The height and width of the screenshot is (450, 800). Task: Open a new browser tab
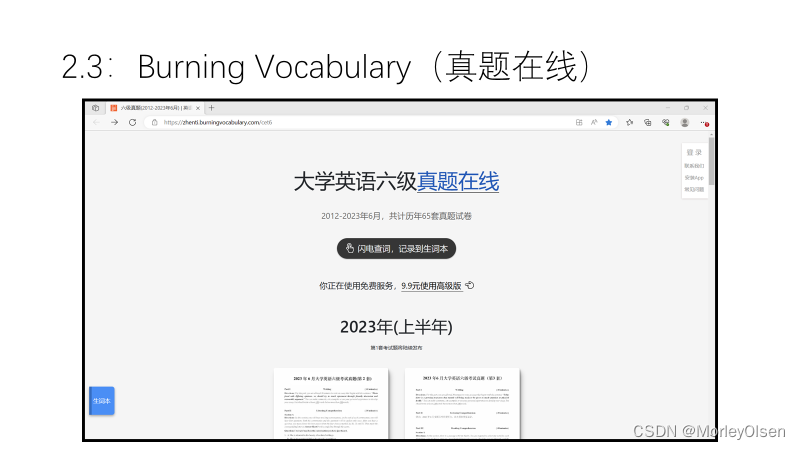point(211,108)
